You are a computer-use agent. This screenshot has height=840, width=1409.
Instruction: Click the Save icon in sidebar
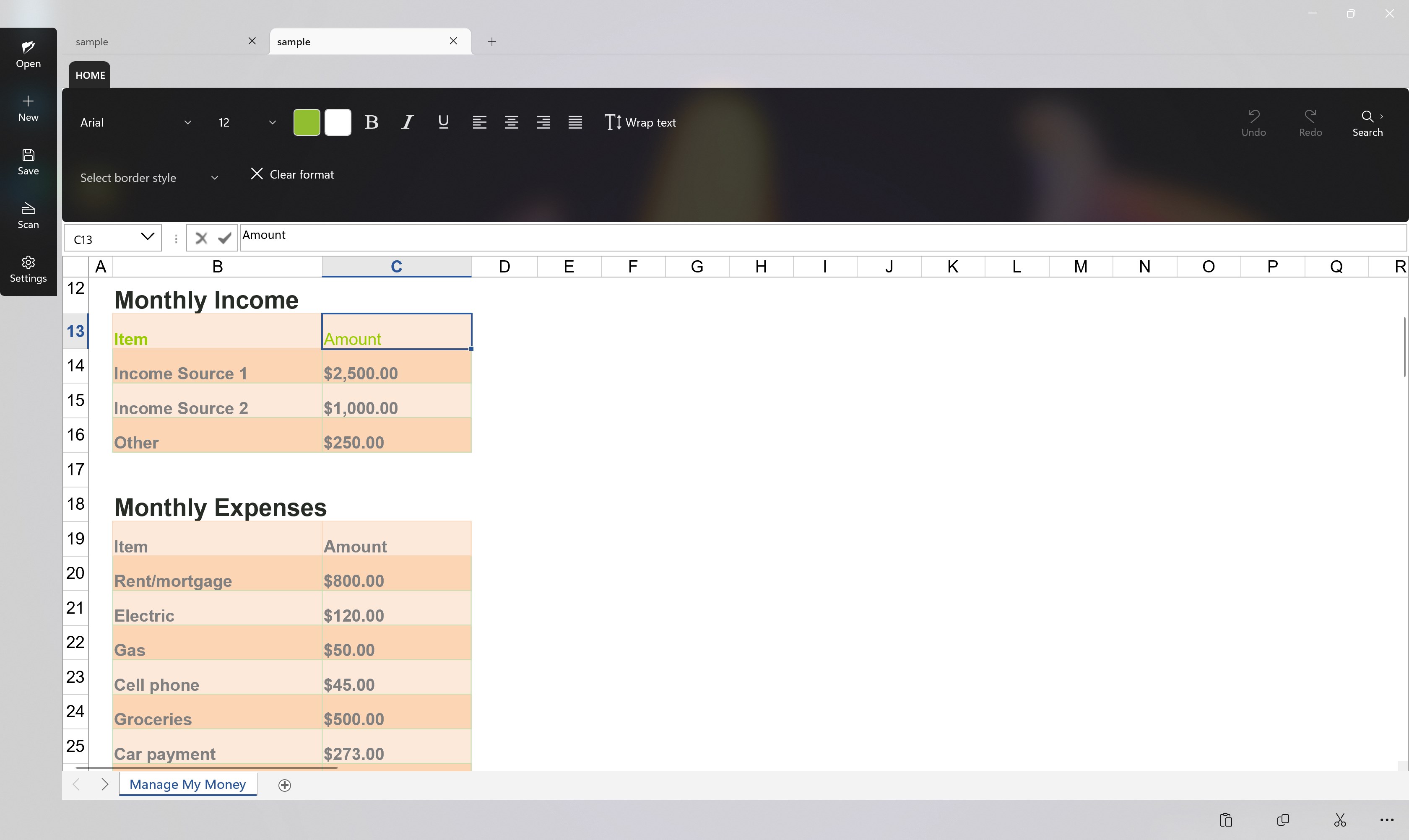[x=29, y=156]
